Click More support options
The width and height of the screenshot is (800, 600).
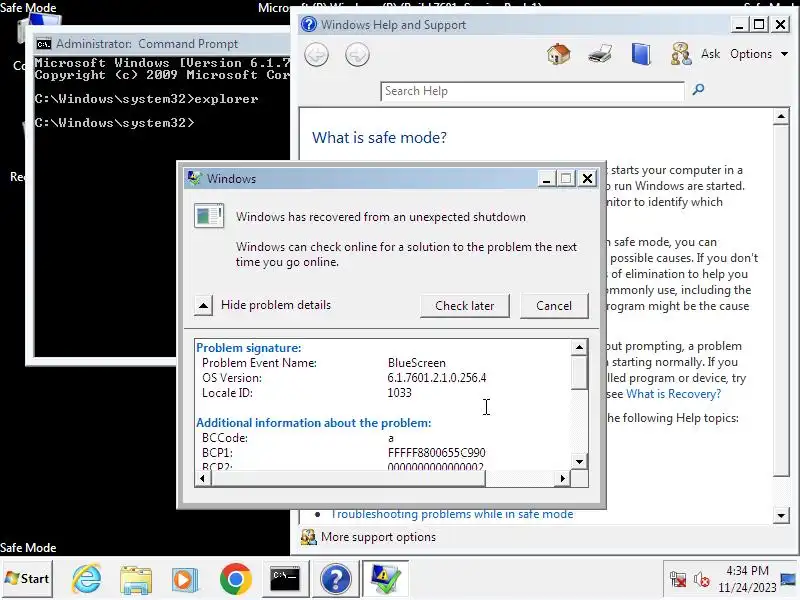(378, 537)
